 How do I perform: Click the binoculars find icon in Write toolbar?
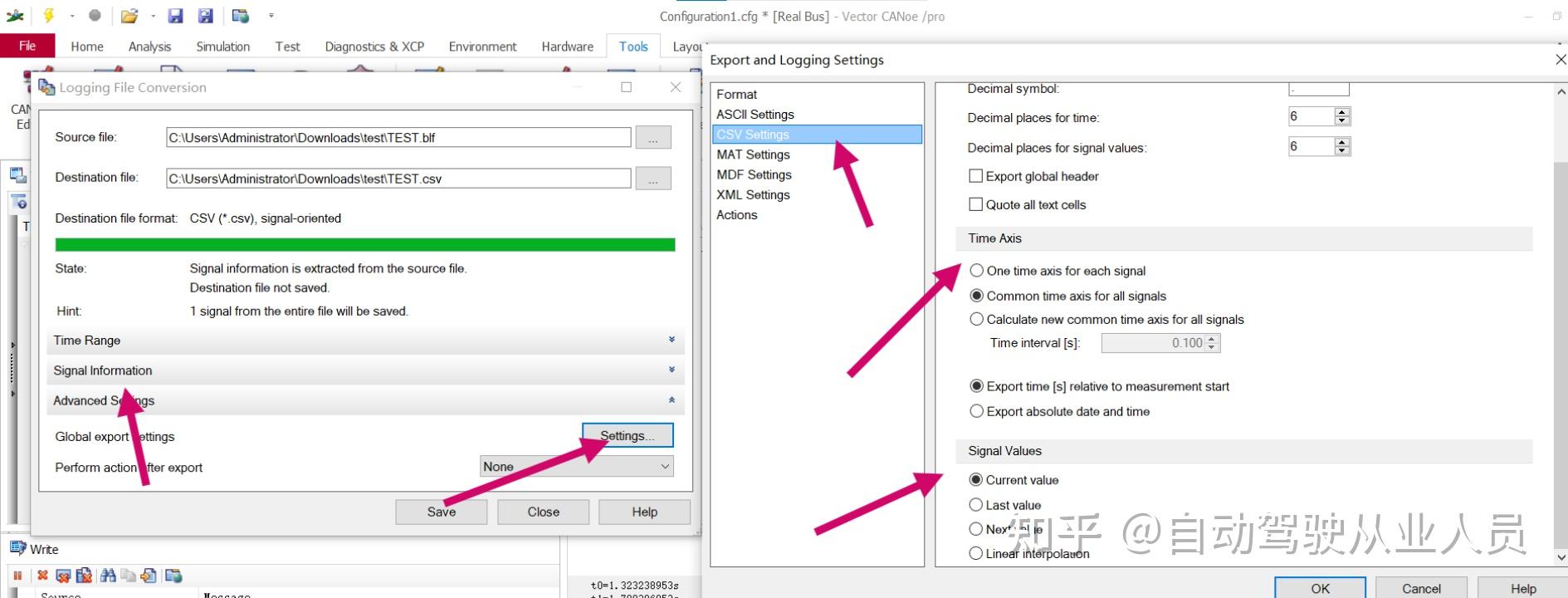click(107, 576)
